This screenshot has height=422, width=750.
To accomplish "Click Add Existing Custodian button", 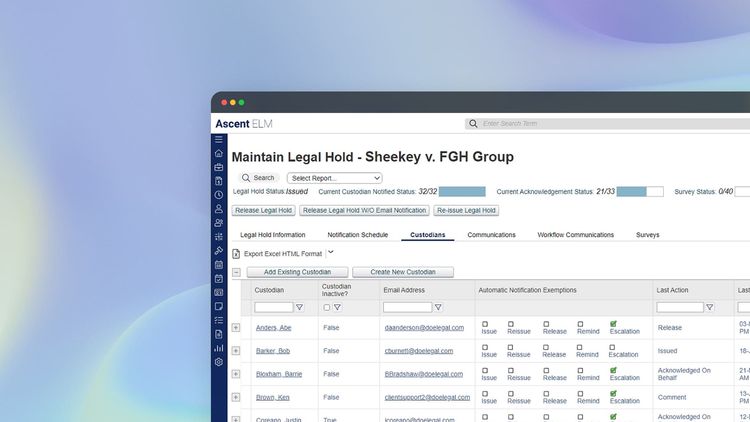I will tap(298, 272).
